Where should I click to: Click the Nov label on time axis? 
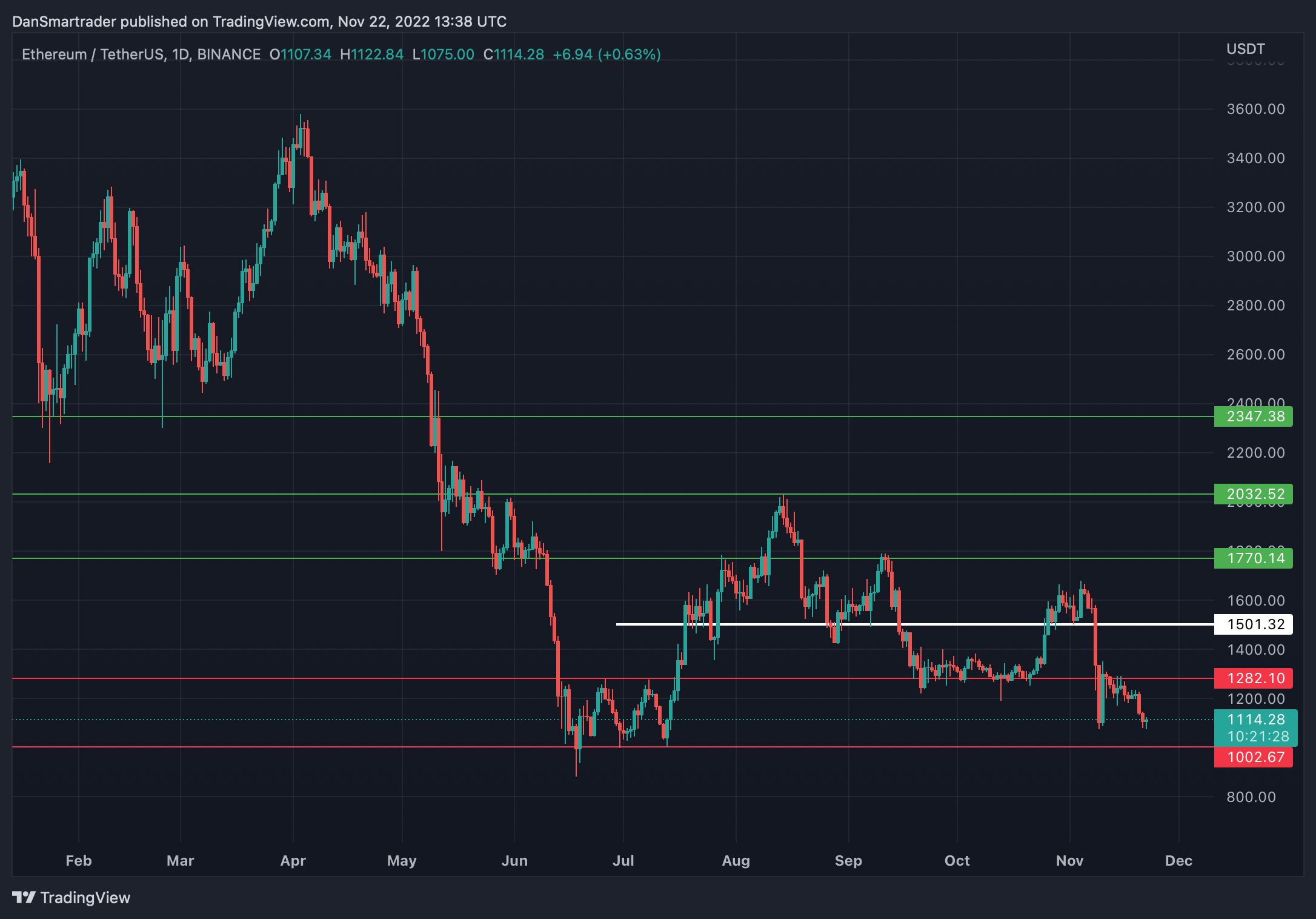coord(1070,861)
